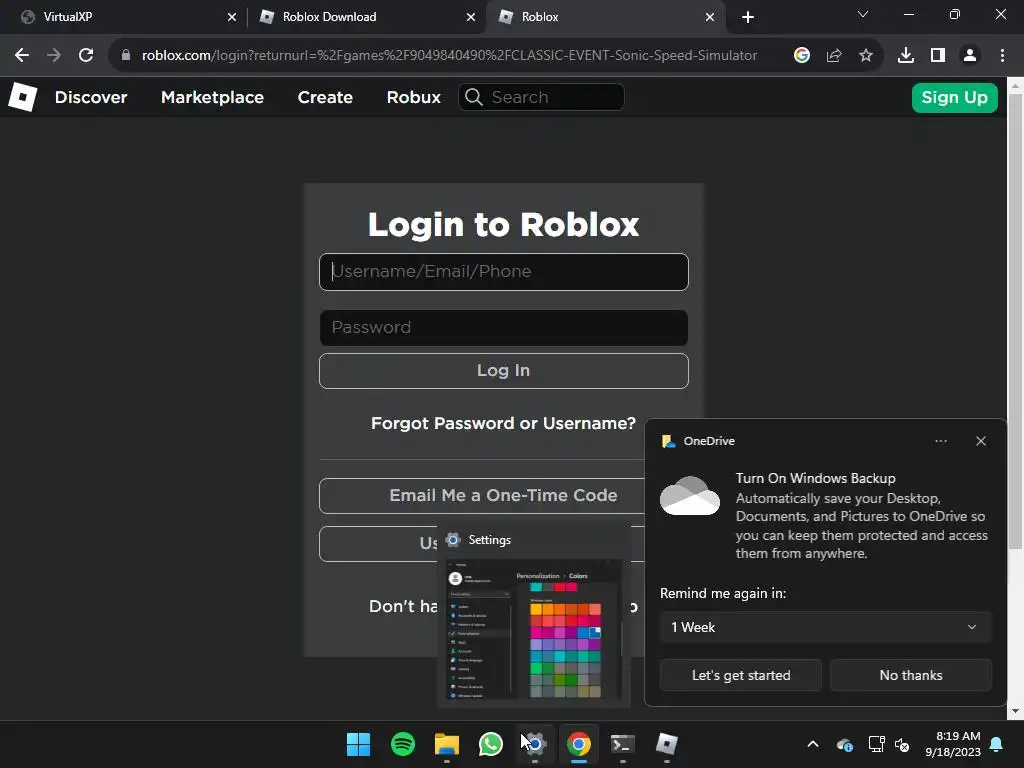Open Spotify from the taskbar
1024x768 pixels.
[402, 744]
